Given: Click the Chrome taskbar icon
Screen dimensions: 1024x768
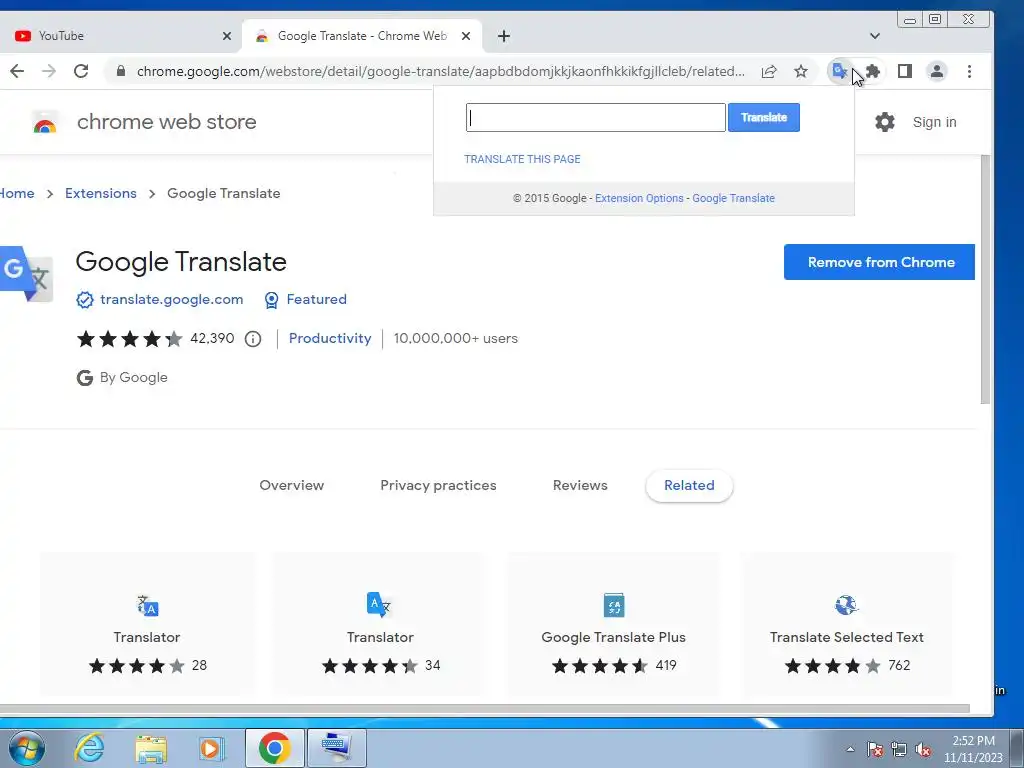Looking at the screenshot, I should pyautogui.click(x=275, y=748).
